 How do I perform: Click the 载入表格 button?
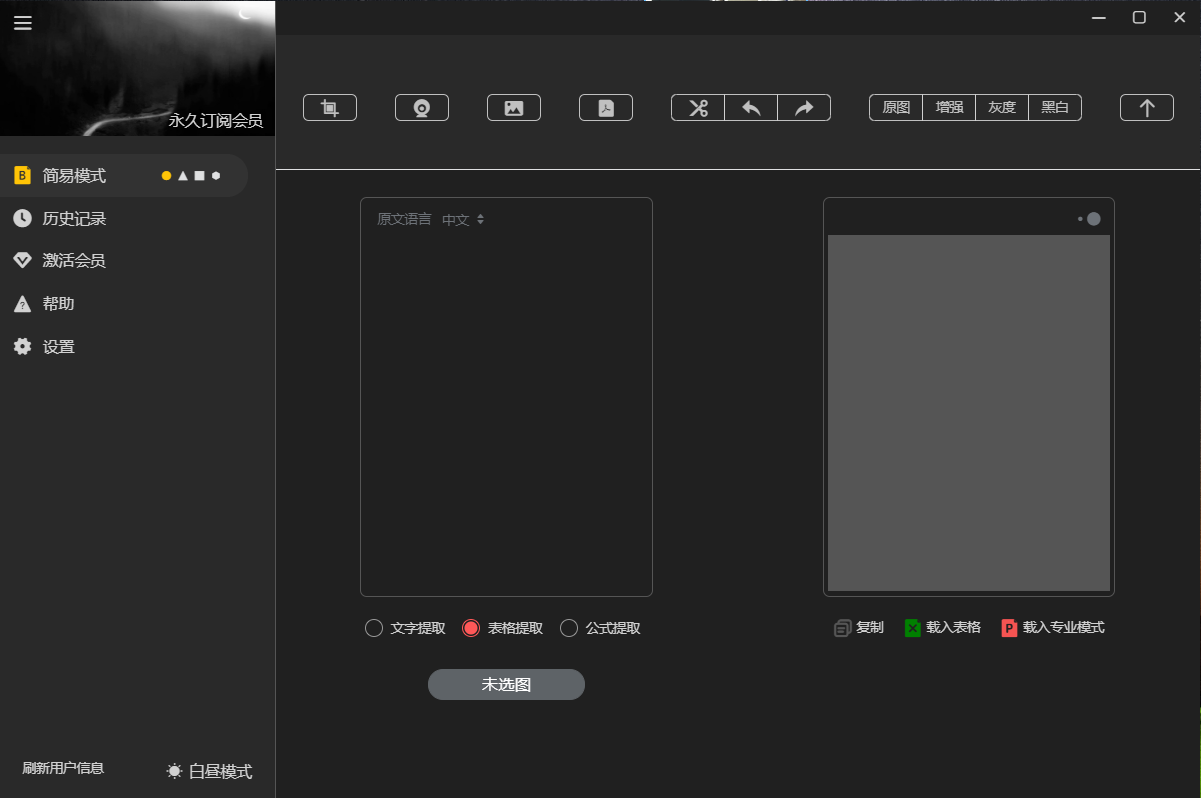(942, 628)
